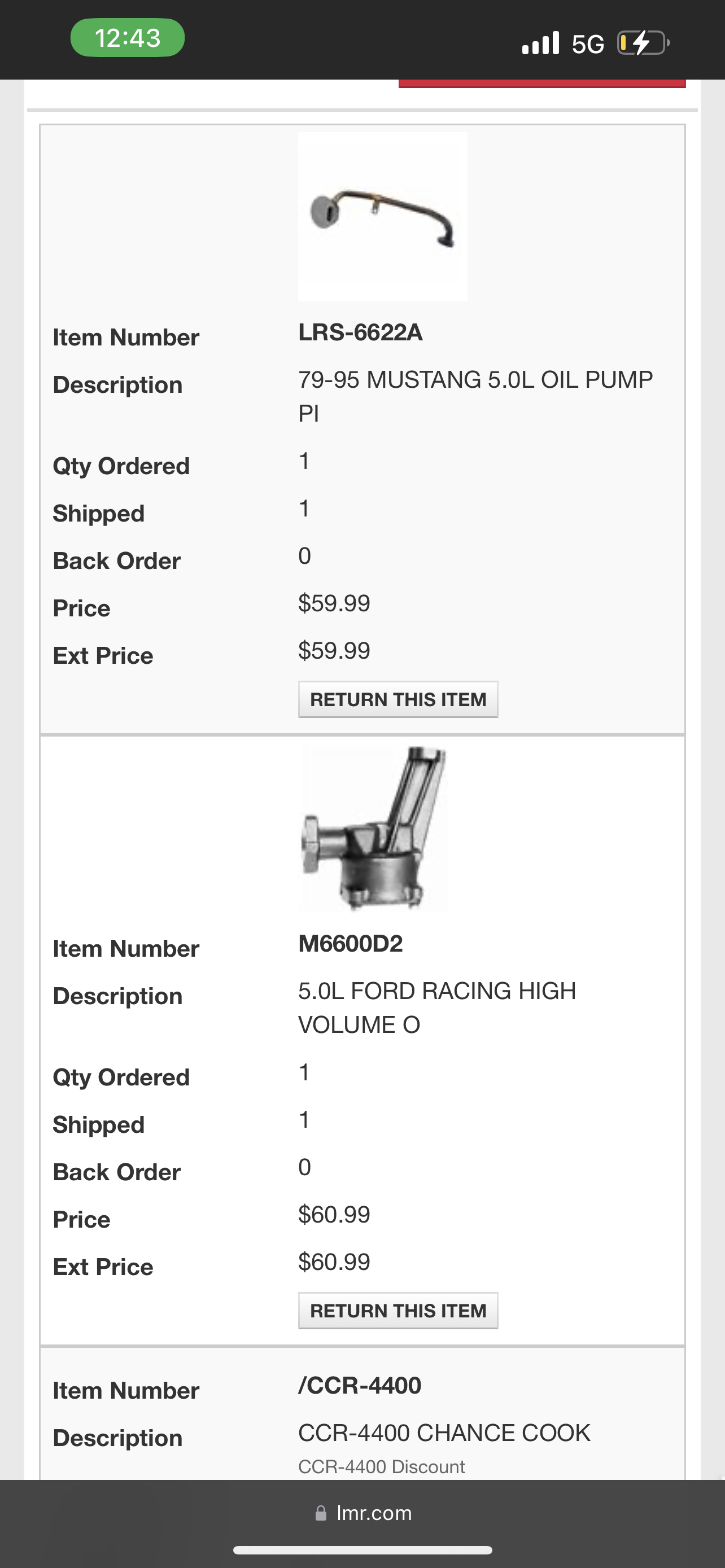
Task: Tap the Ford Racing High Volume description
Action: click(x=436, y=1008)
